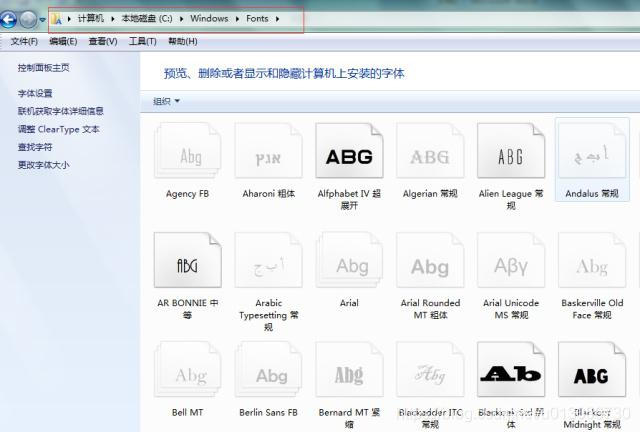Viewport: 640px width, 432px height.
Task: Open the 工具(T) menu
Action: coord(142,41)
